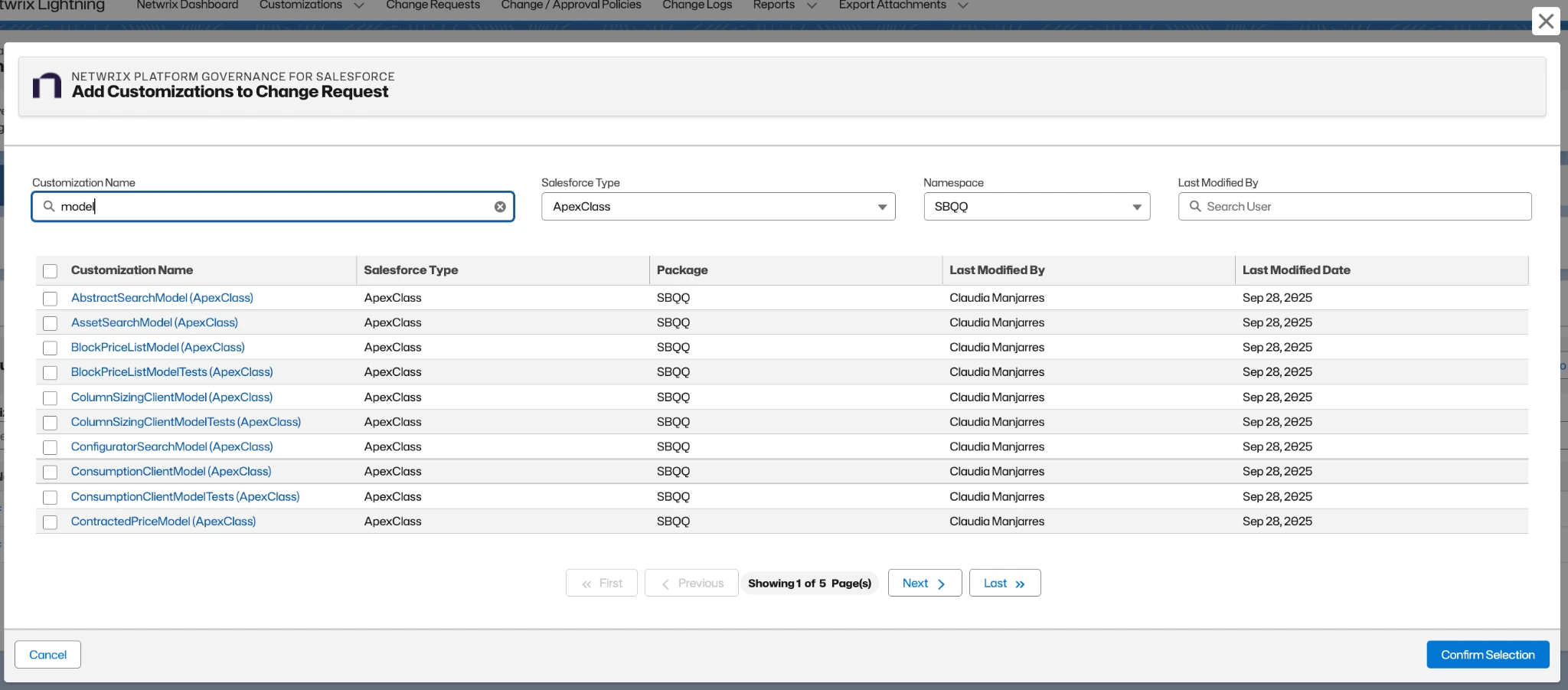Click the Previous page chevron icon

coord(668,583)
